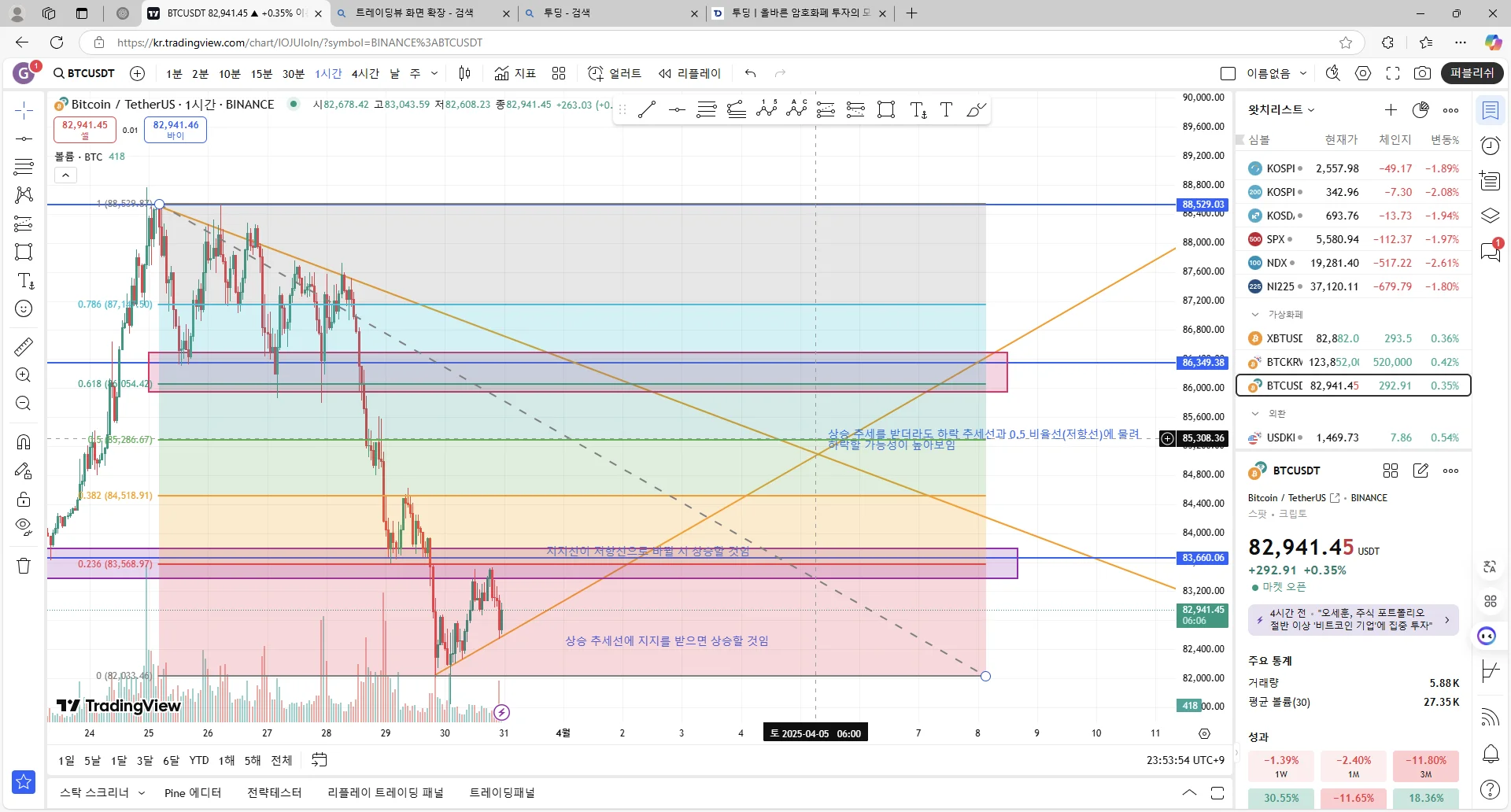
Task: Toggle lock all drawings
Action: 24,499
